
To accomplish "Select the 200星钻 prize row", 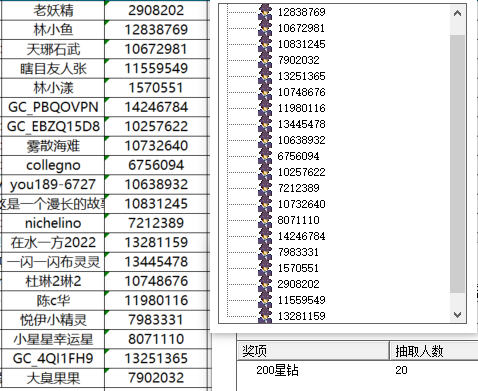I will (x=357, y=370).
